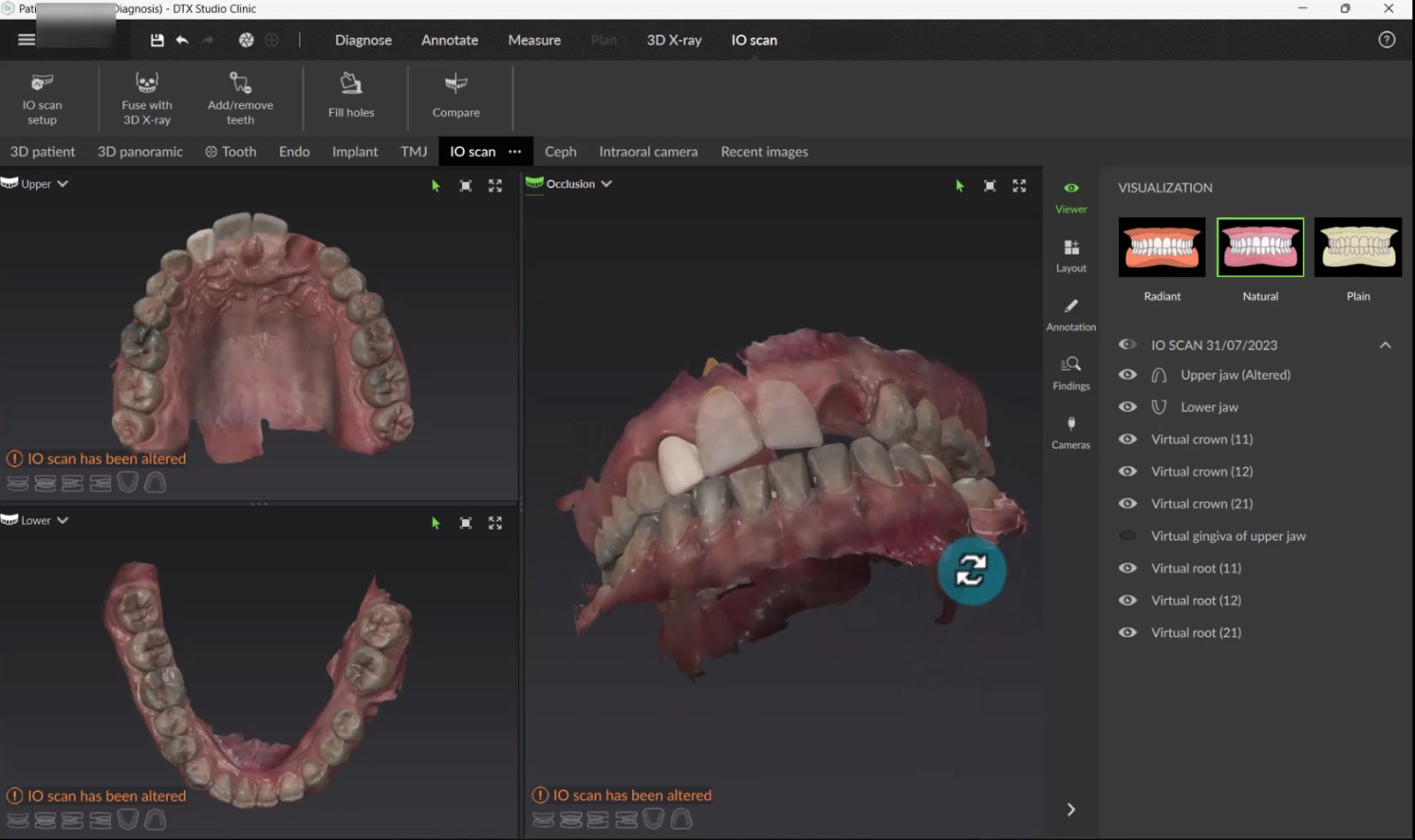This screenshot has width=1415, height=840.
Task: Open the Ceph workspace tab
Action: coord(560,151)
